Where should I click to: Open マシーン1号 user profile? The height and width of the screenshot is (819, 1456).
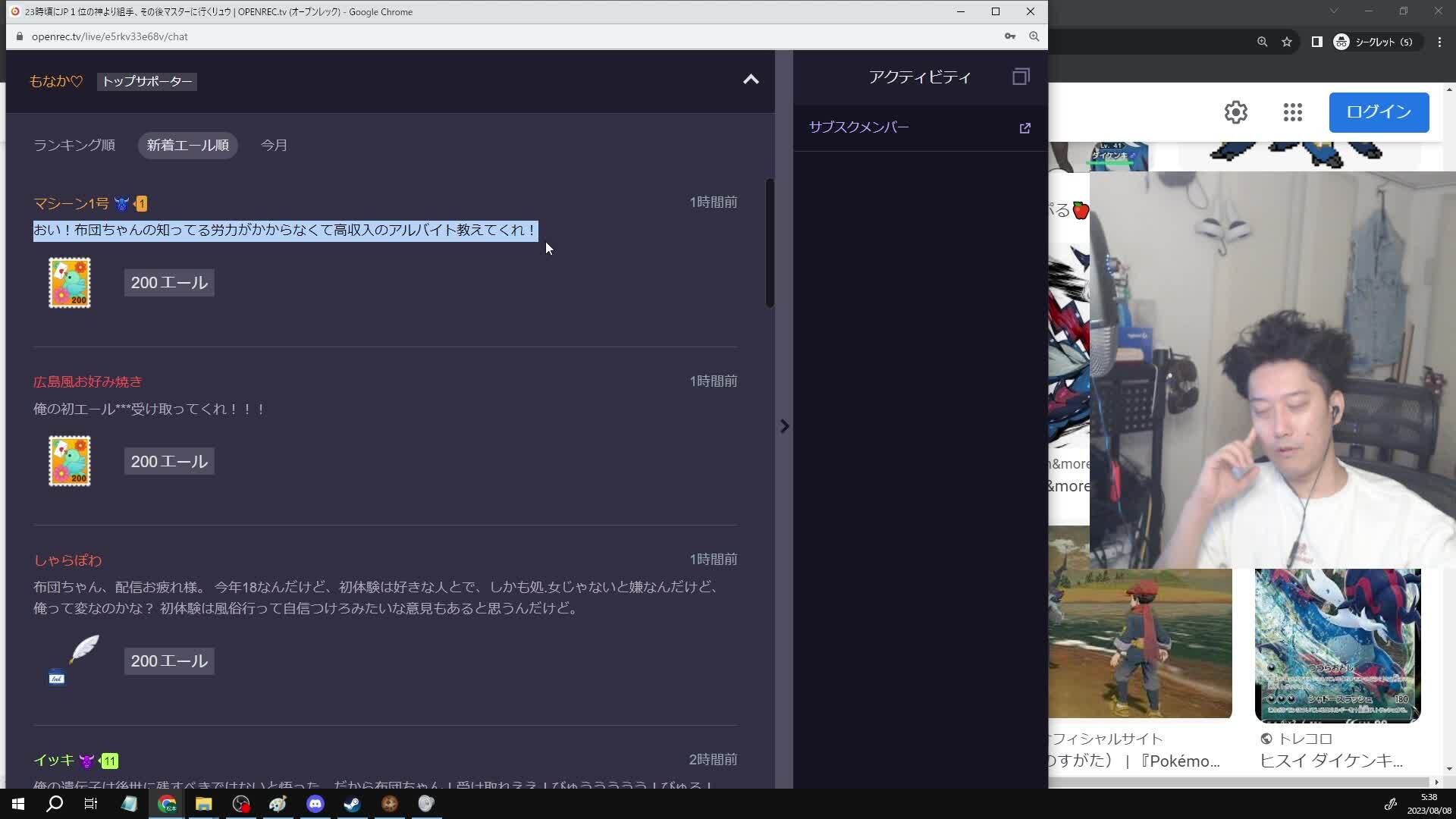(x=71, y=203)
